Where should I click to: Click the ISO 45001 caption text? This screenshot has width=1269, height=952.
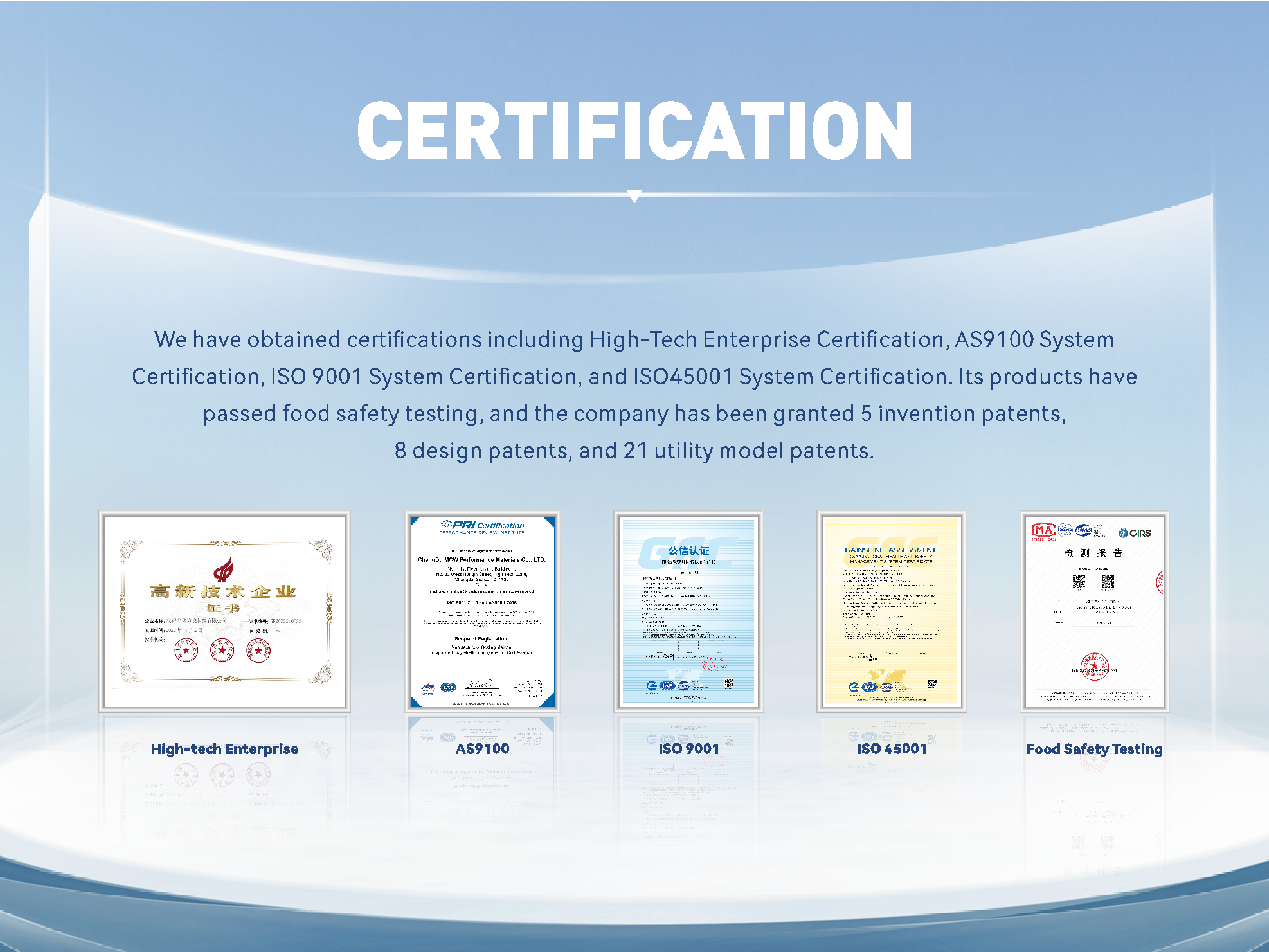coord(892,749)
